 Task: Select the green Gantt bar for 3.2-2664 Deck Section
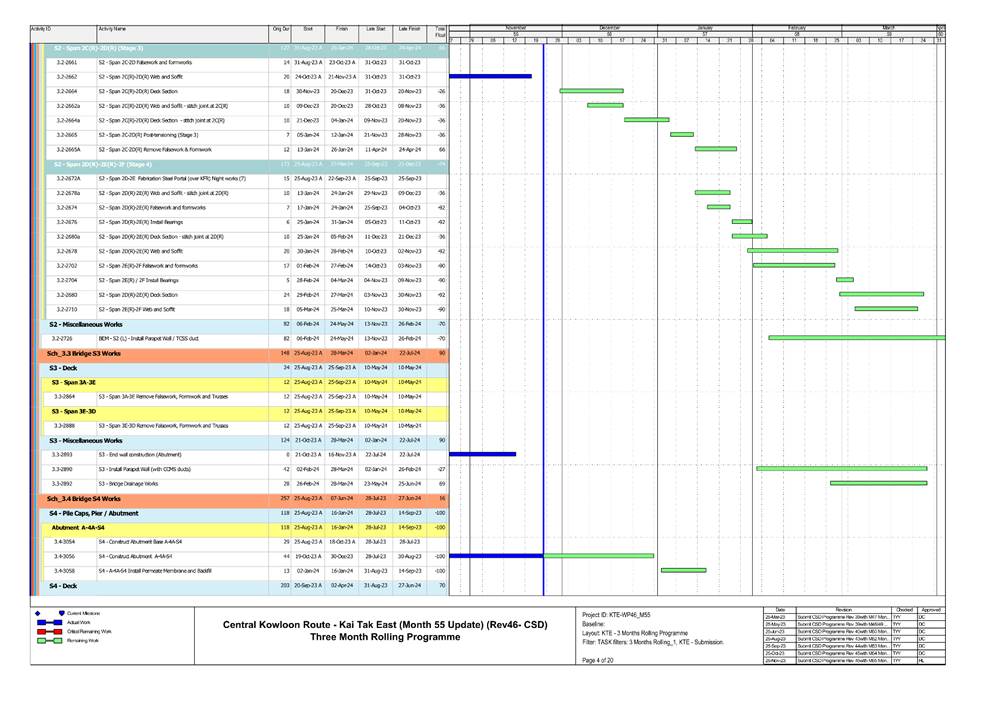coord(591,90)
